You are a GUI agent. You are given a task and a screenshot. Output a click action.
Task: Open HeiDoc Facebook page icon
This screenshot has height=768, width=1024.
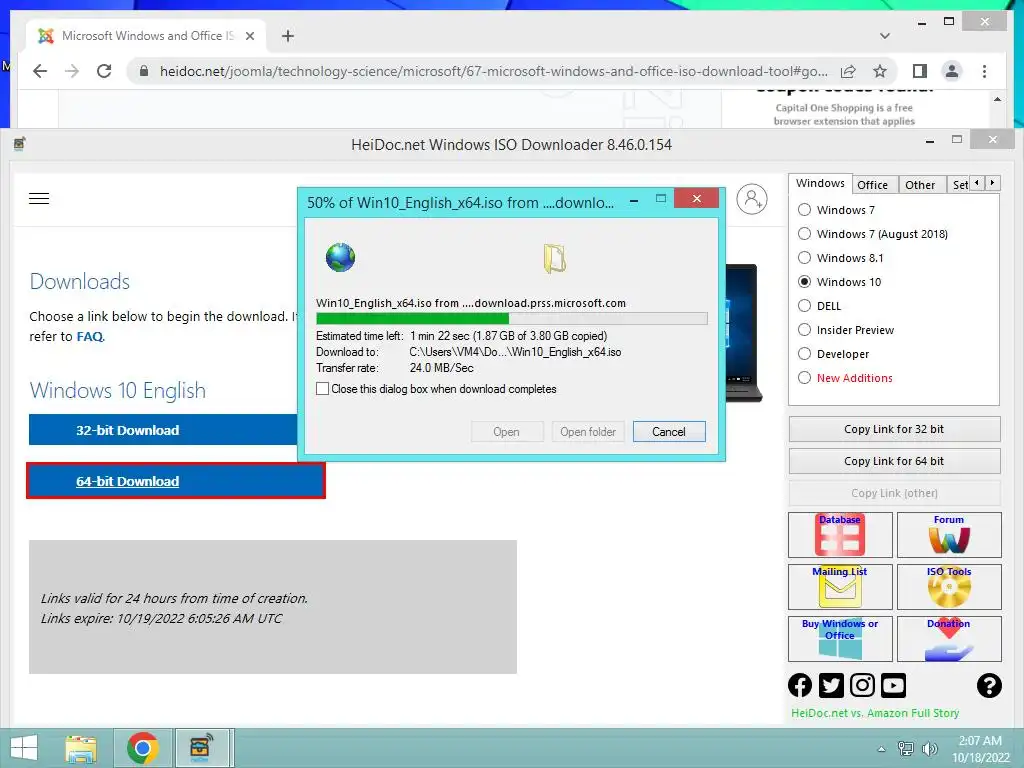(800, 685)
